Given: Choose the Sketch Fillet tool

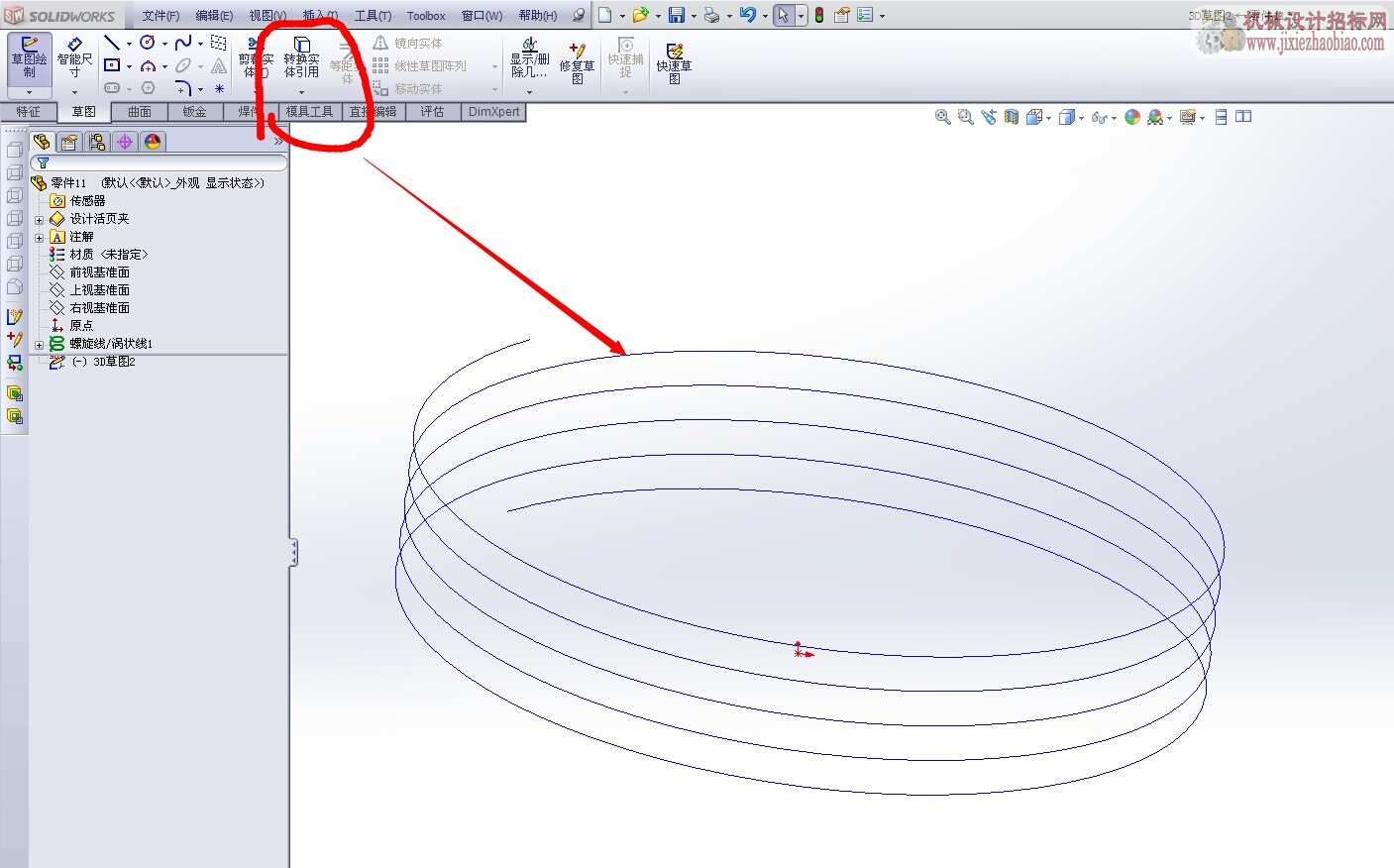Looking at the screenshot, I should click(x=183, y=88).
